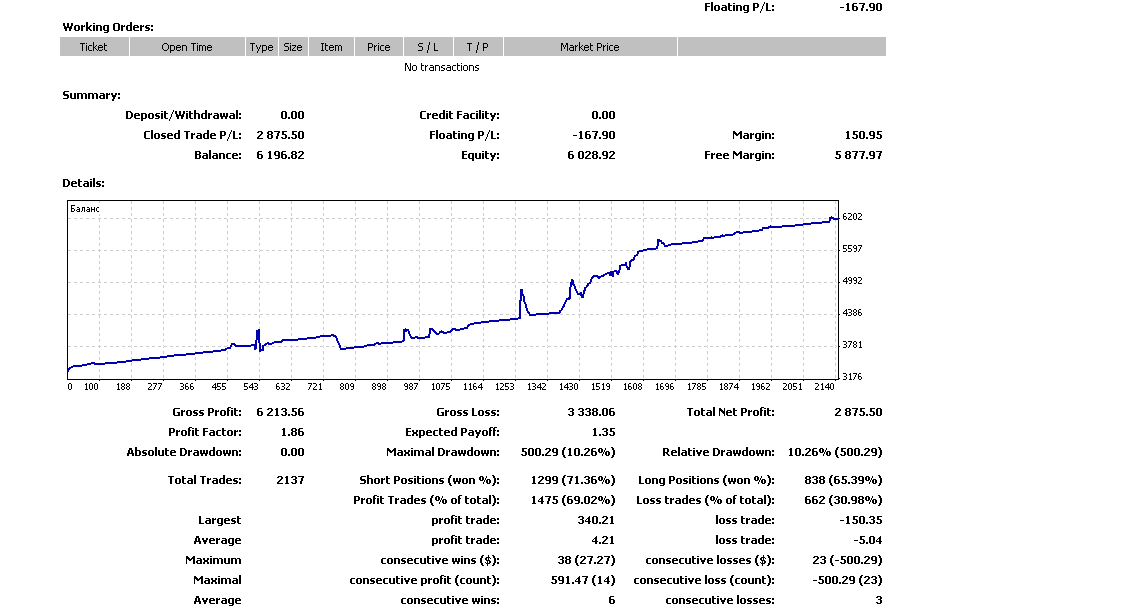The image size is (1143, 610).
Task: Click the 6202 chart axis value
Action: point(852,216)
